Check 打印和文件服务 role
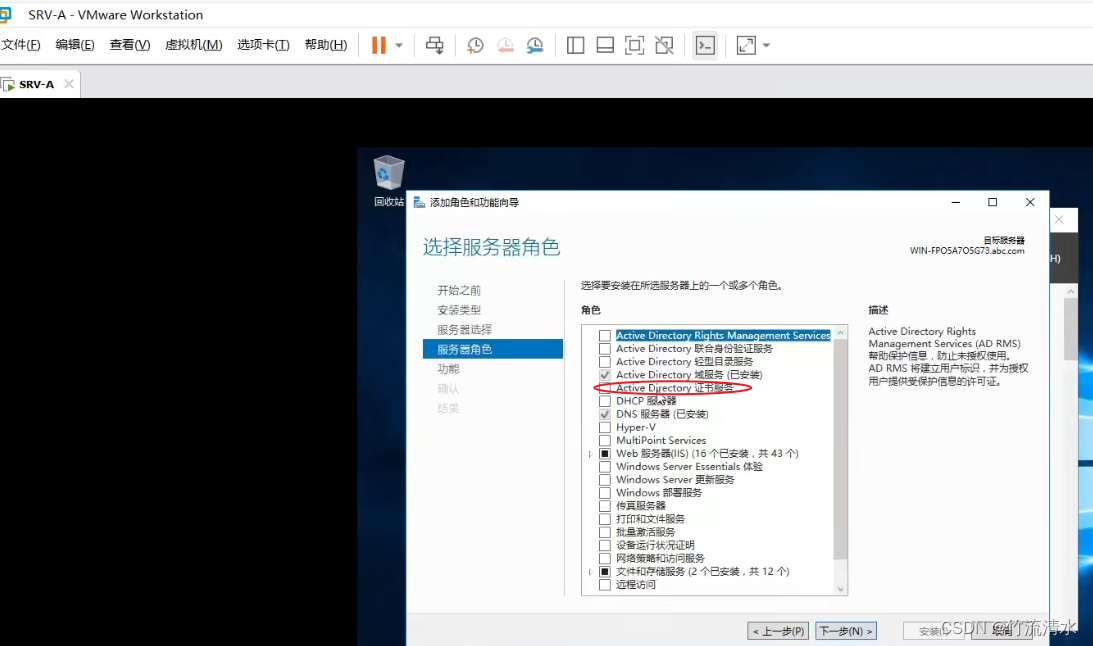Image resolution: width=1093 pixels, height=646 pixels. point(604,519)
